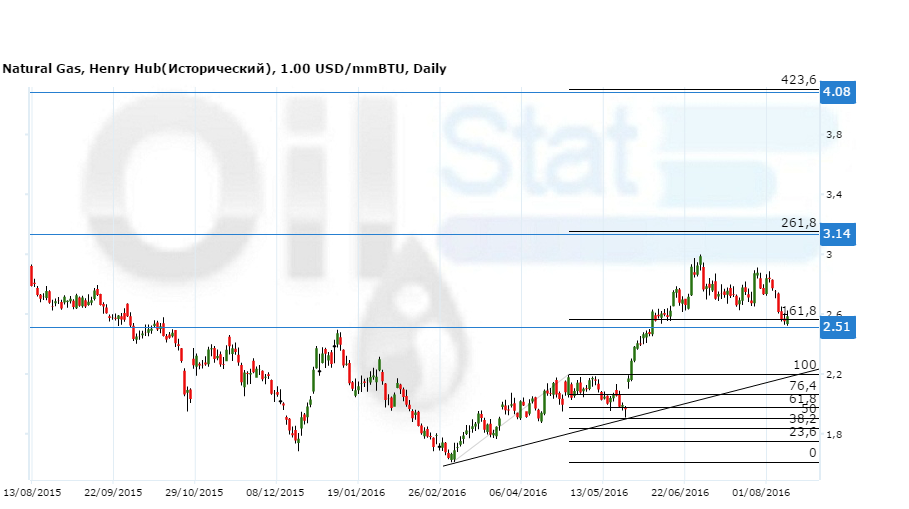The height and width of the screenshot is (509, 909).
Task: Click the 13/05/2016 date axis label
Action: pos(599,493)
